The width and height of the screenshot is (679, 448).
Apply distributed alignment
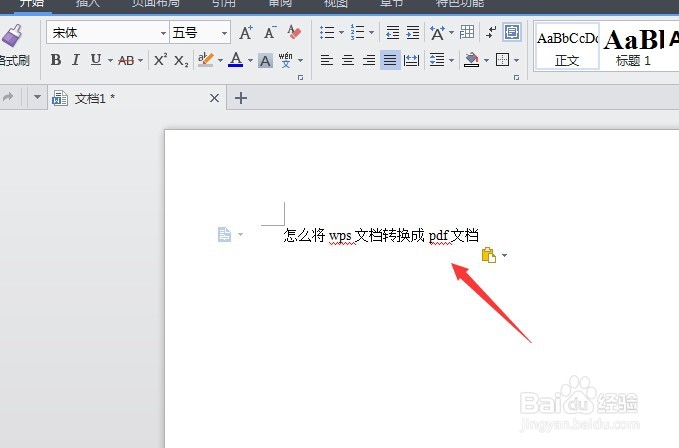point(411,60)
